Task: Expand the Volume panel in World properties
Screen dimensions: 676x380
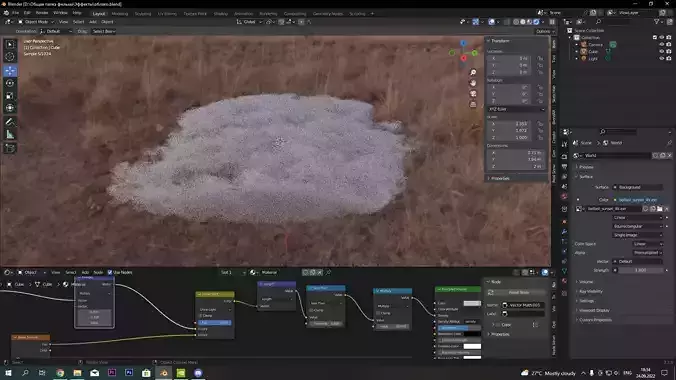Action: pos(586,282)
